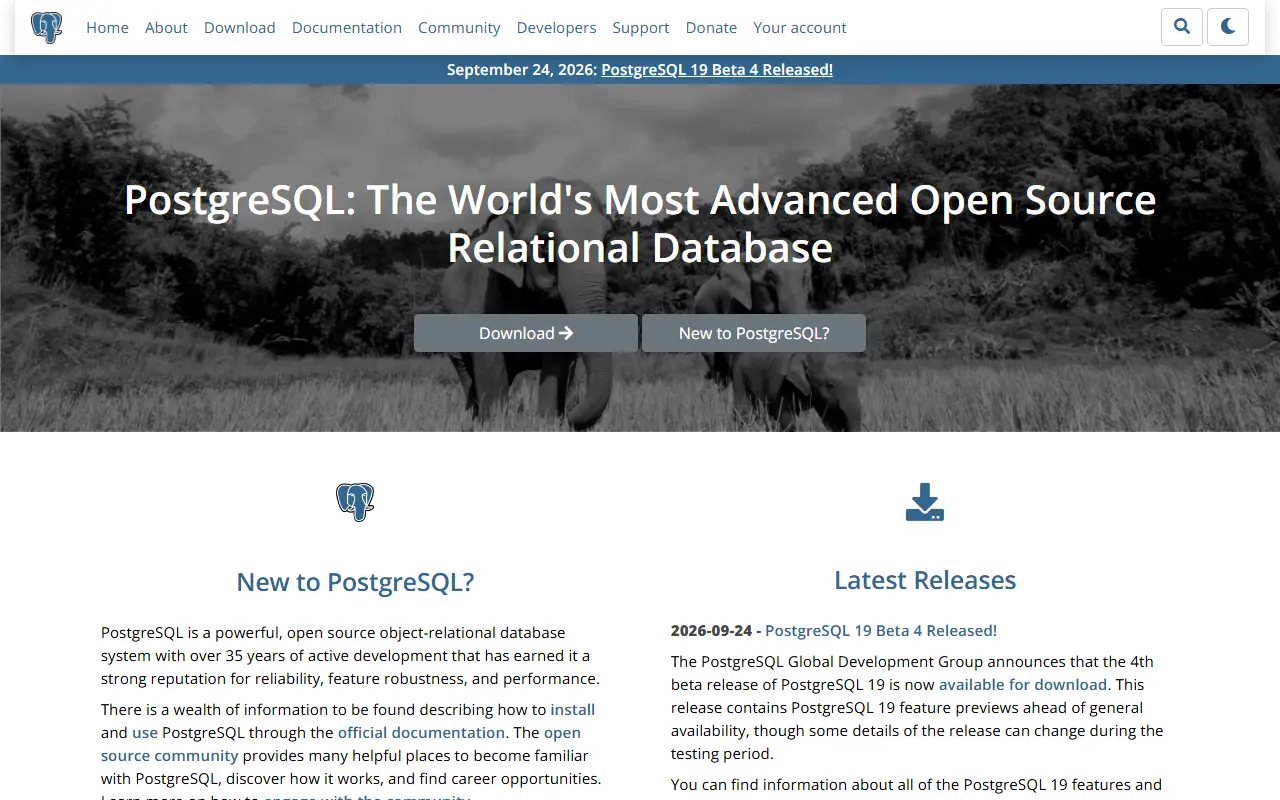Image resolution: width=1280 pixels, height=800 pixels.
Task: Select Download in the top navigation
Action: pos(240,27)
